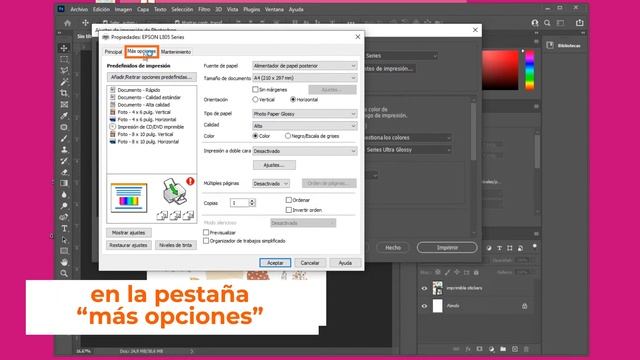640x360 pixels.
Task: Enable the Previsualizar checkbox
Action: 206,232
